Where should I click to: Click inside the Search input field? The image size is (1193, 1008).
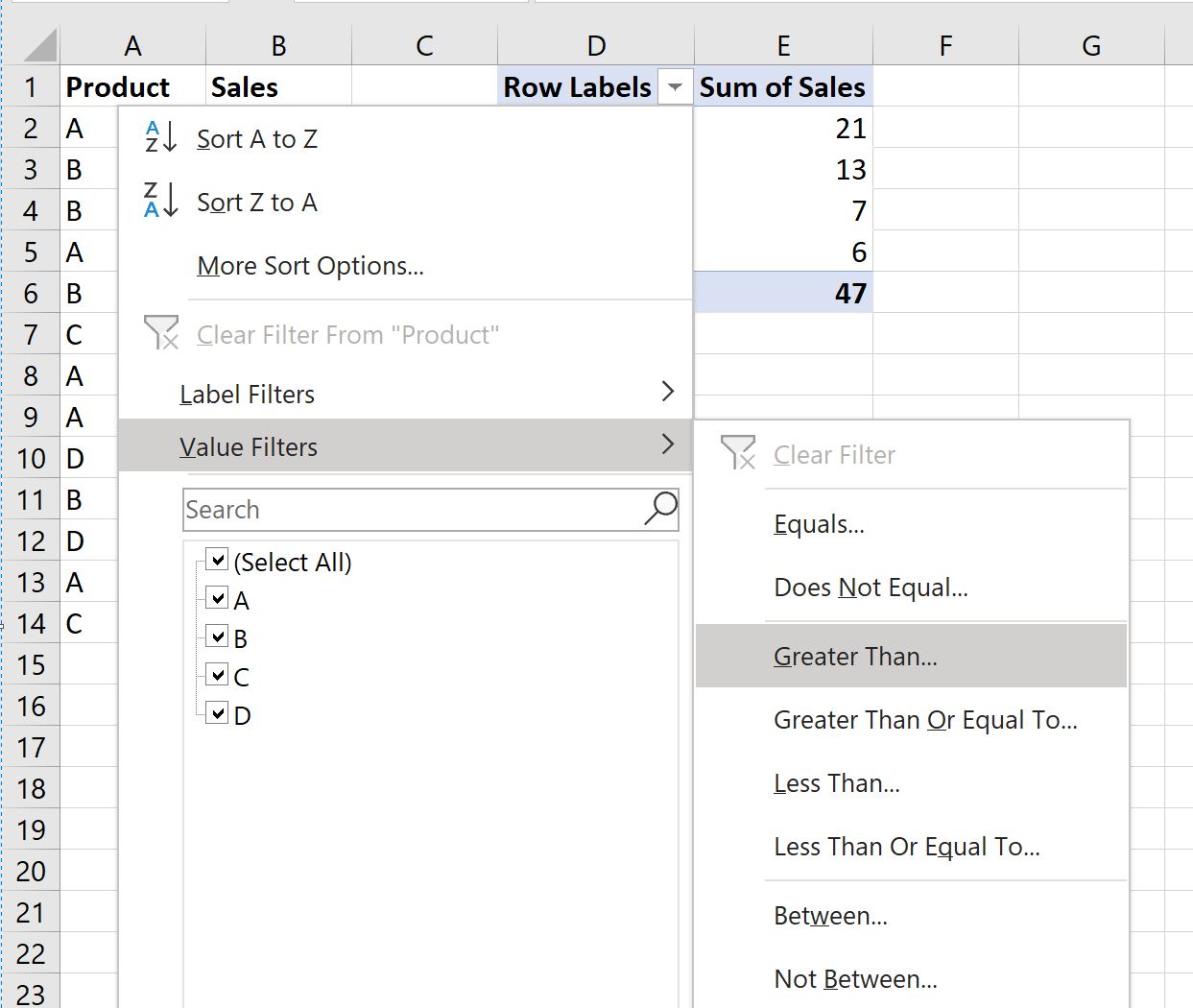(413, 510)
